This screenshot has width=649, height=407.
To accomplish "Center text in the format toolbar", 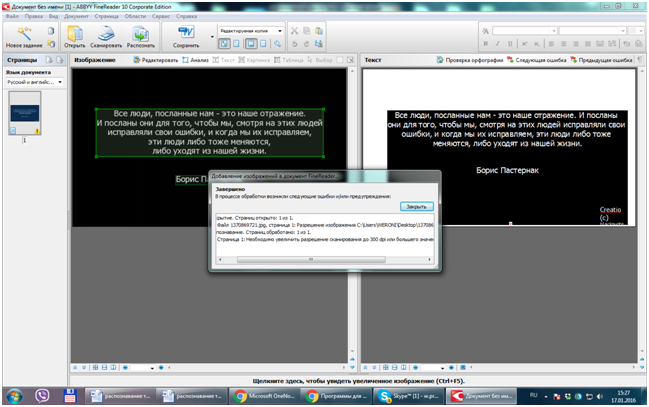I will point(563,43).
